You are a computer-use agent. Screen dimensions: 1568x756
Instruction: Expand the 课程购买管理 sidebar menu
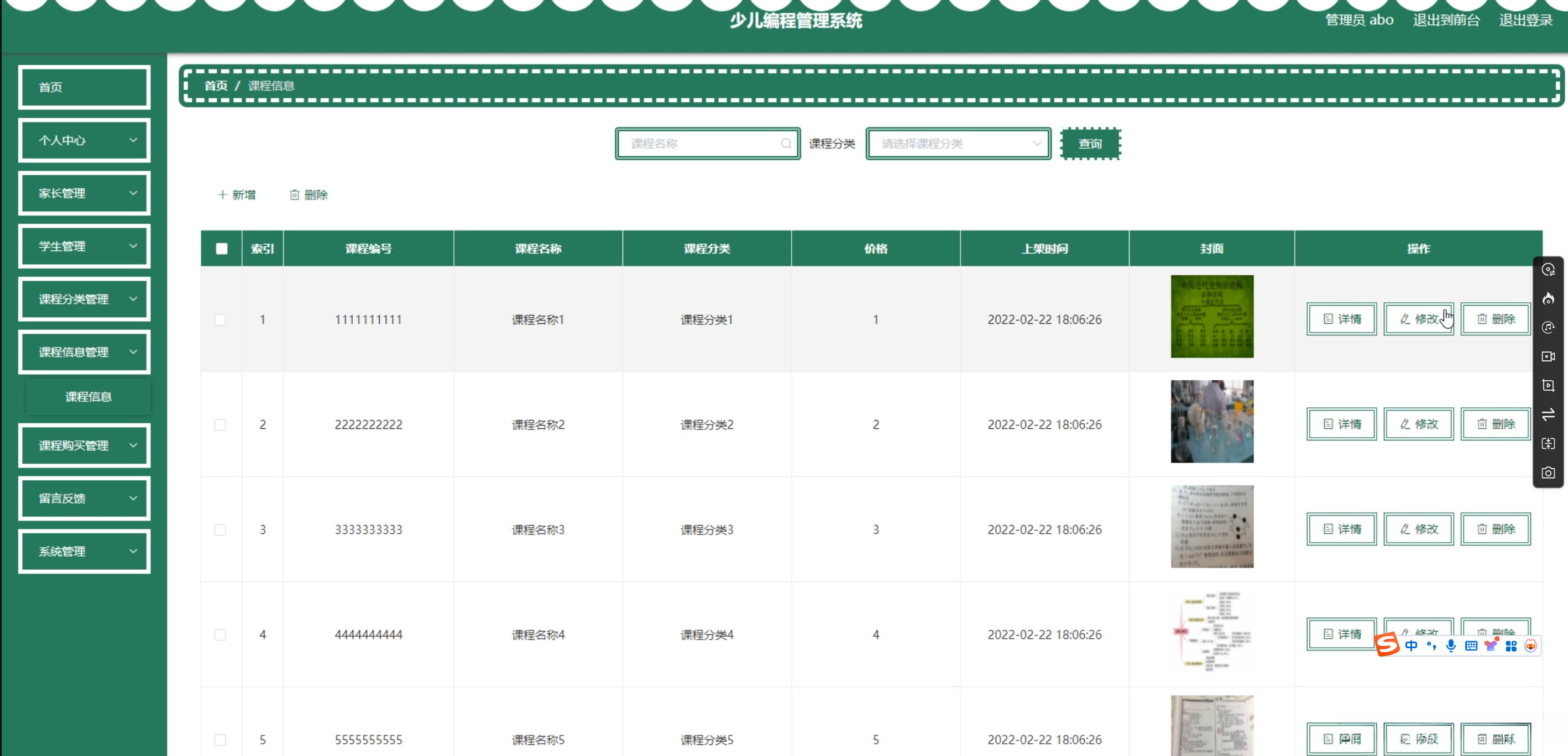85,445
